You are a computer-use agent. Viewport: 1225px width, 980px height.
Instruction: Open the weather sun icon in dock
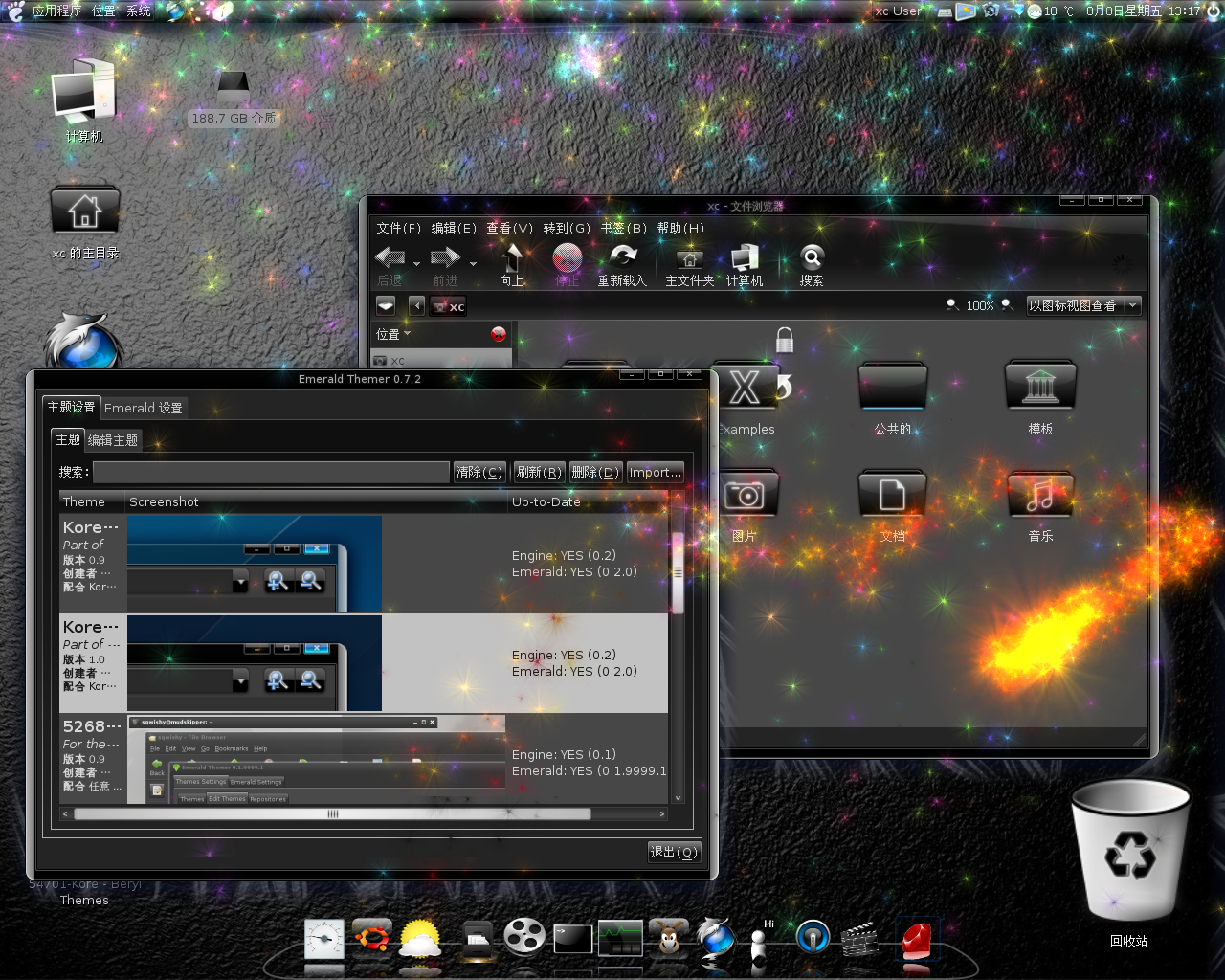click(420, 938)
